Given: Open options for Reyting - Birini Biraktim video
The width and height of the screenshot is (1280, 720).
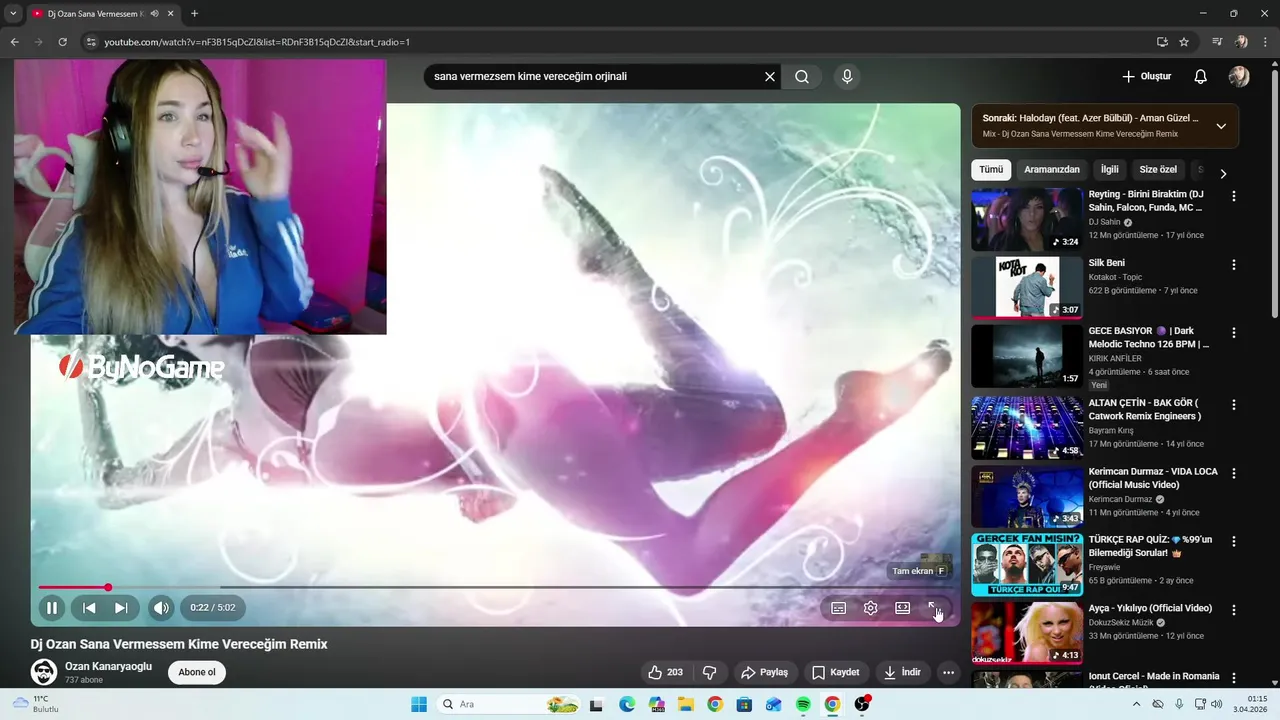Looking at the screenshot, I should pyautogui.click(x=1233, y=197).
